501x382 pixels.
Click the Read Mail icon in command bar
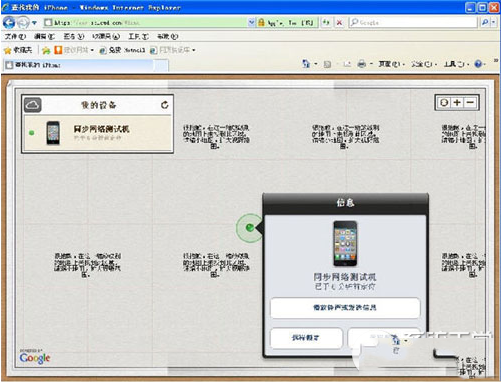click(347, 64)
